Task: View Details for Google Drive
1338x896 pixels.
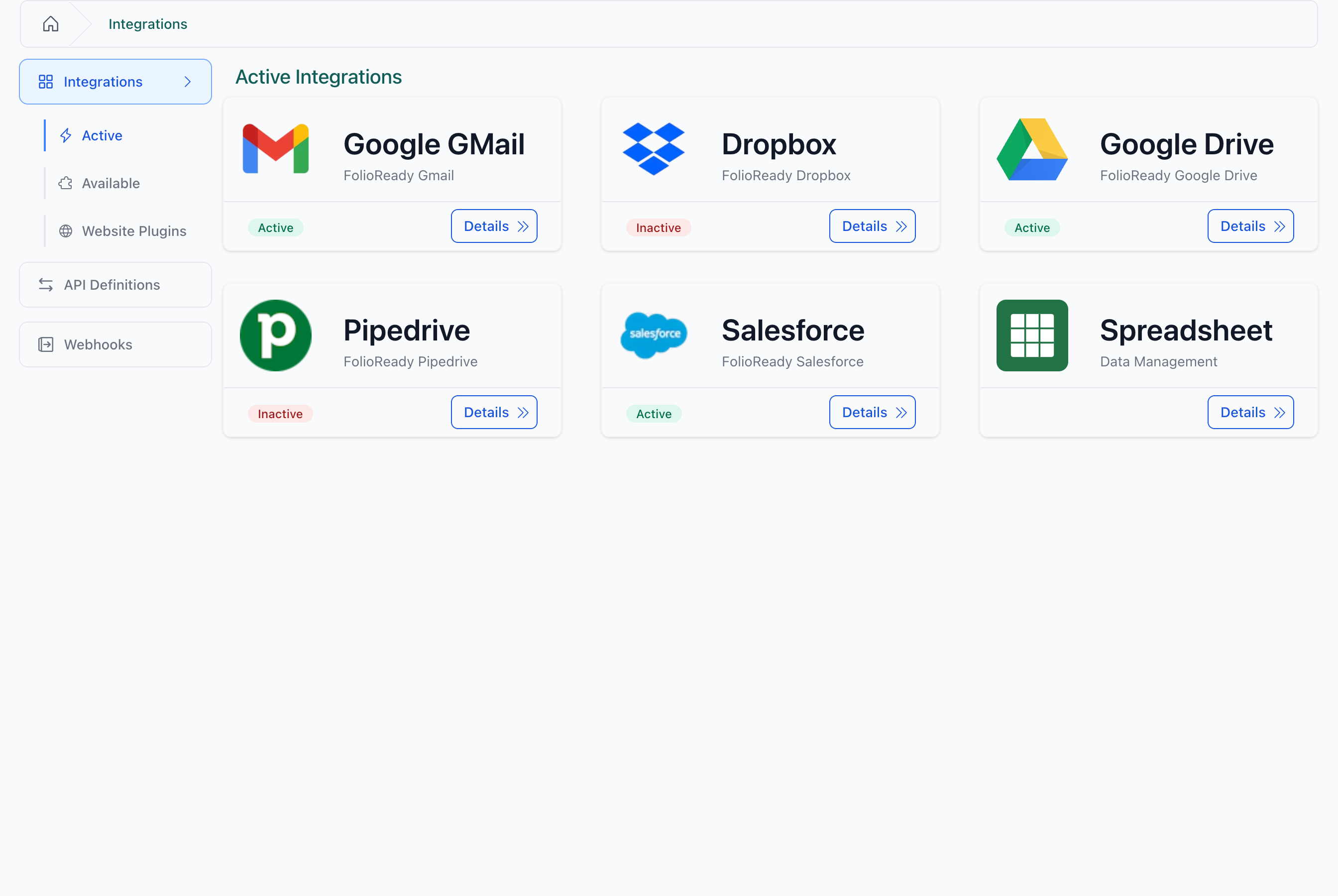Action: [x=1250, y=226]
